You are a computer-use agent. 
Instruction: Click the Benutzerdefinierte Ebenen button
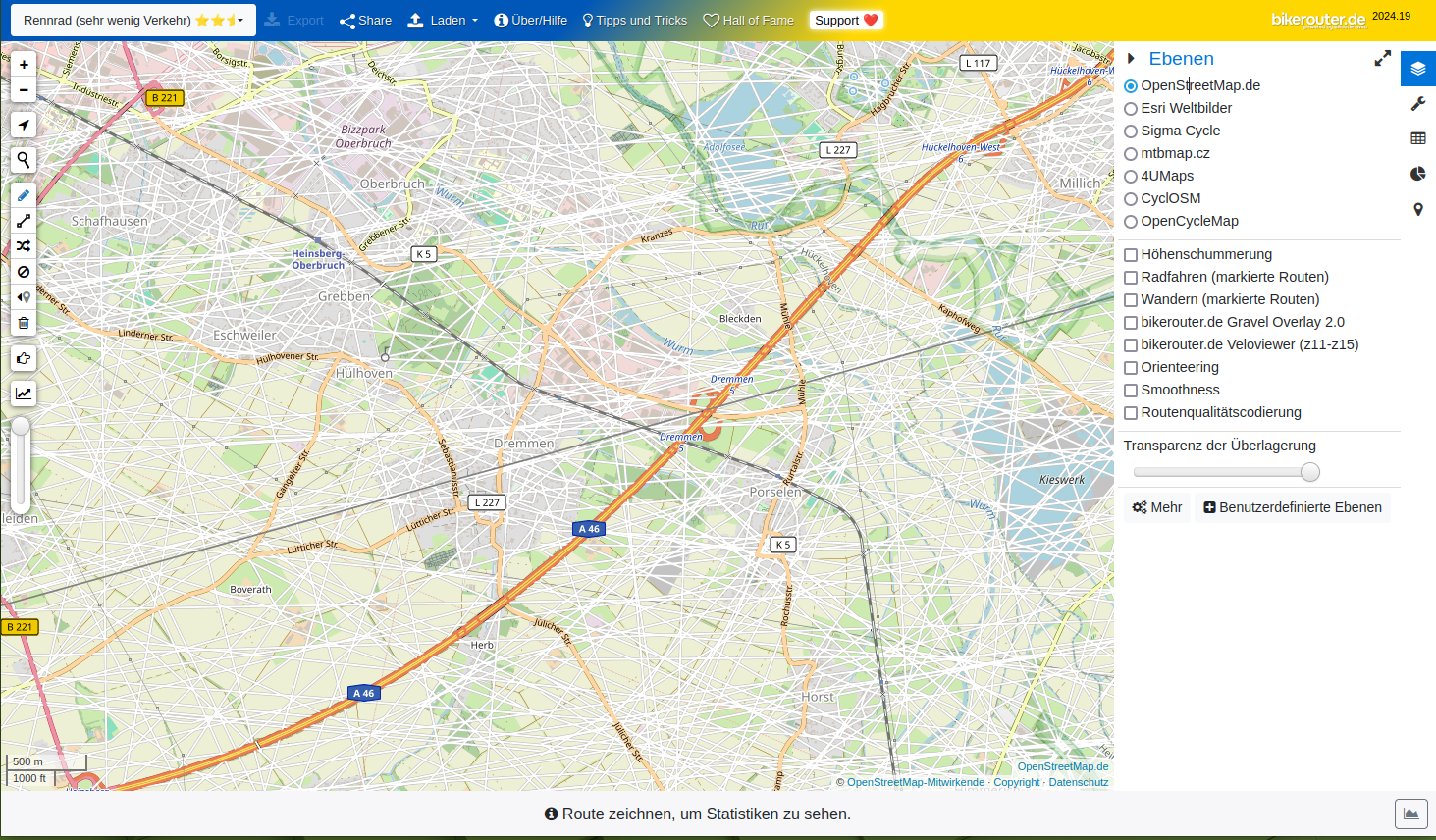coord(1292,507)
